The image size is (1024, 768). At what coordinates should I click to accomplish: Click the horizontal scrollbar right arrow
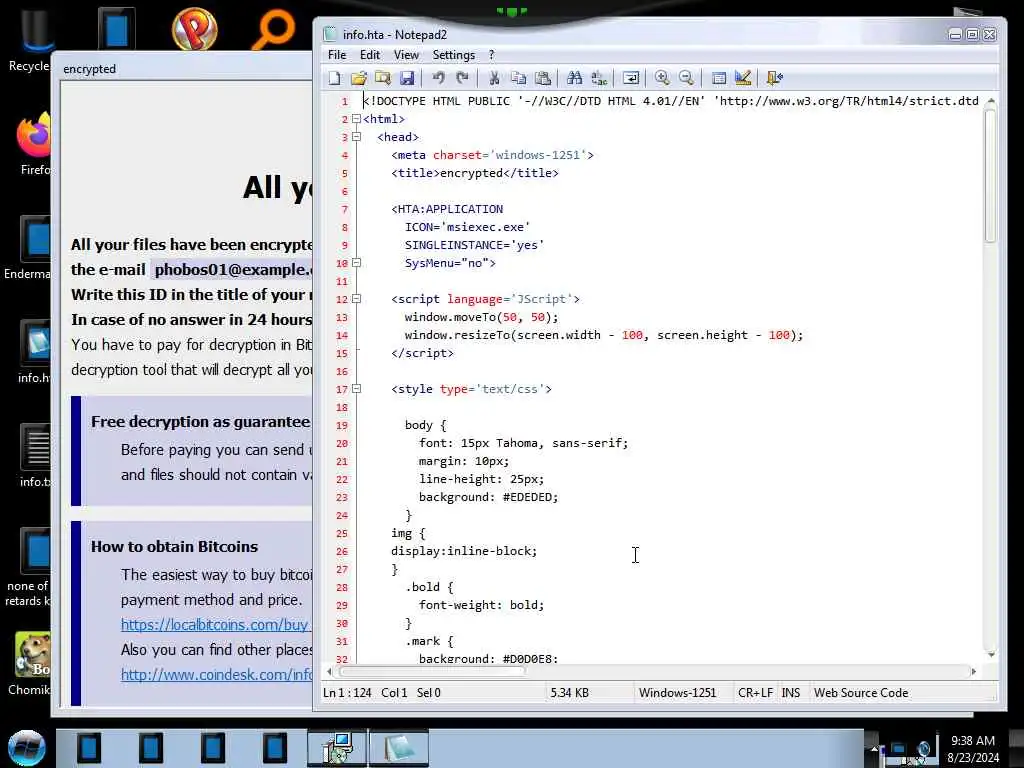tap(974, 671)
